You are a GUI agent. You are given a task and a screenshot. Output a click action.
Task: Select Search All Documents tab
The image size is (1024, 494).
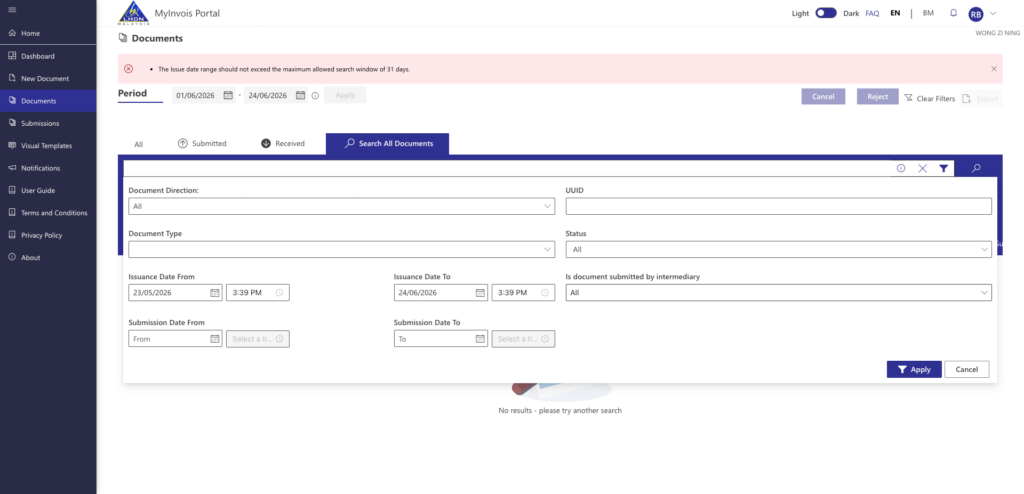point(387,144)
